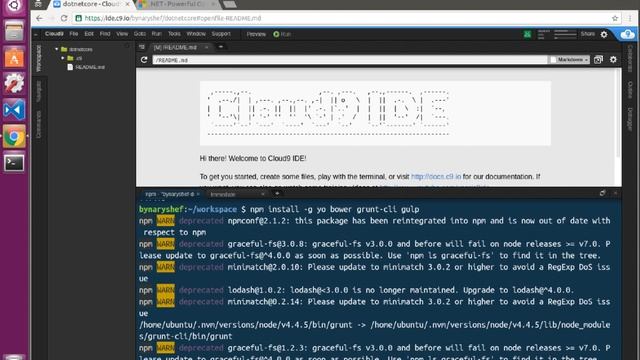The height and width of the screenshot is (360, 640).
Task: Reload the browser page
Action: [x=64, y=18]
